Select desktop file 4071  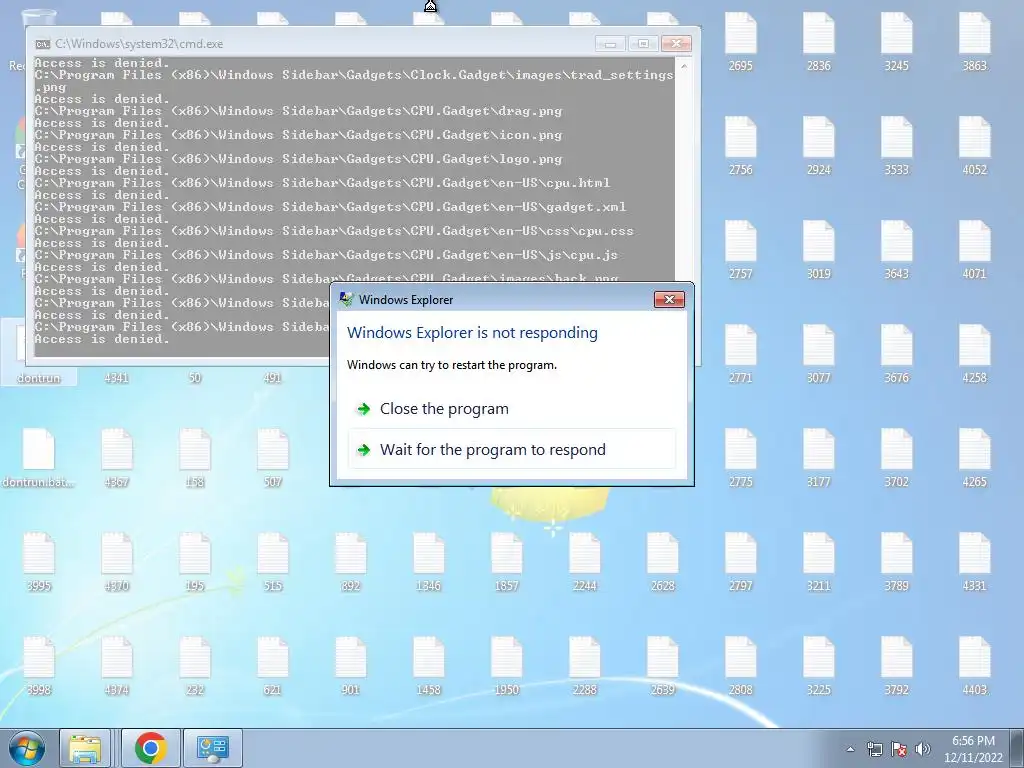click(x=974, y=249)
